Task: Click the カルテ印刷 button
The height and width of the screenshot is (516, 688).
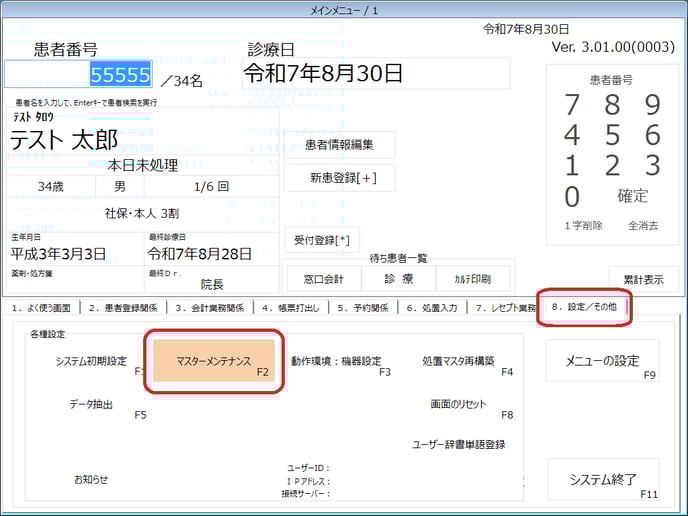Action: click(x=474, y=279)
